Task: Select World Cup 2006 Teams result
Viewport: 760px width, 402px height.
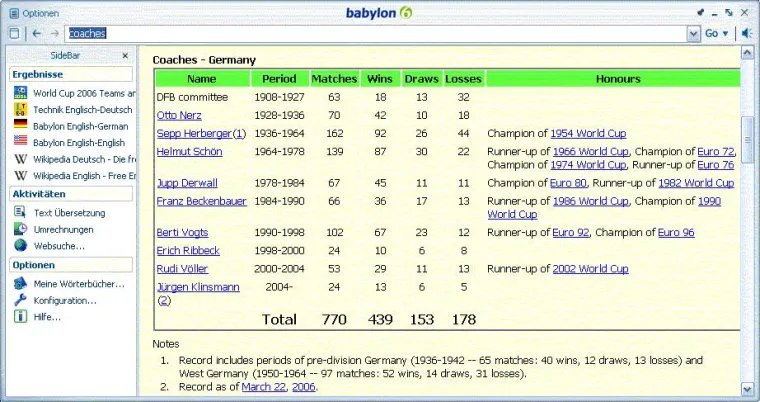Action: [x=84, y=93]
